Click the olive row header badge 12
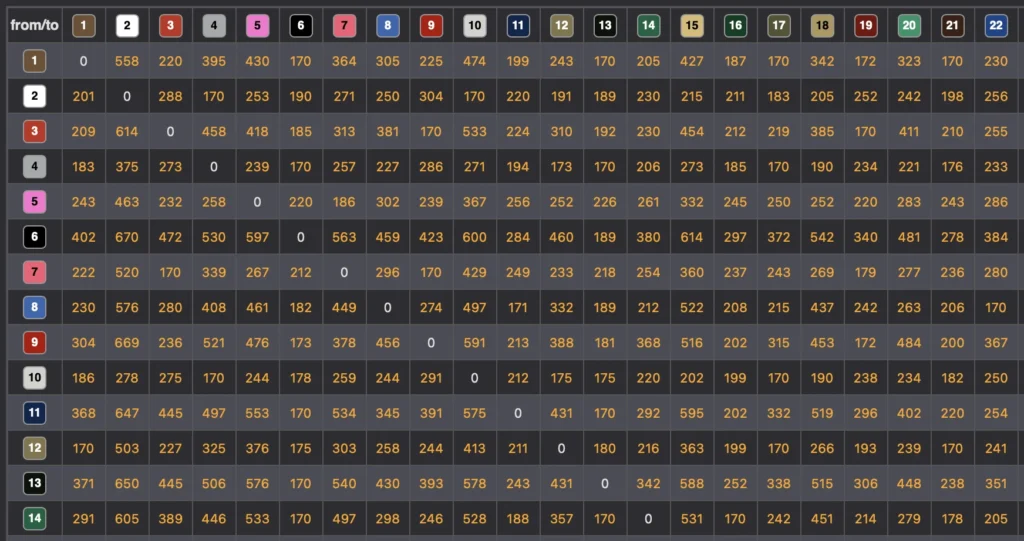 (35, 448)
